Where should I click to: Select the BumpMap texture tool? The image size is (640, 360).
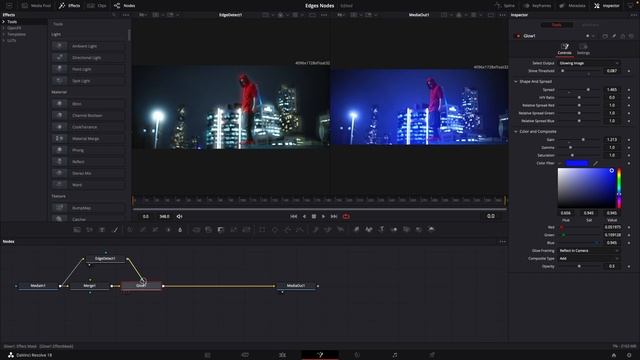tap(88, 208)
